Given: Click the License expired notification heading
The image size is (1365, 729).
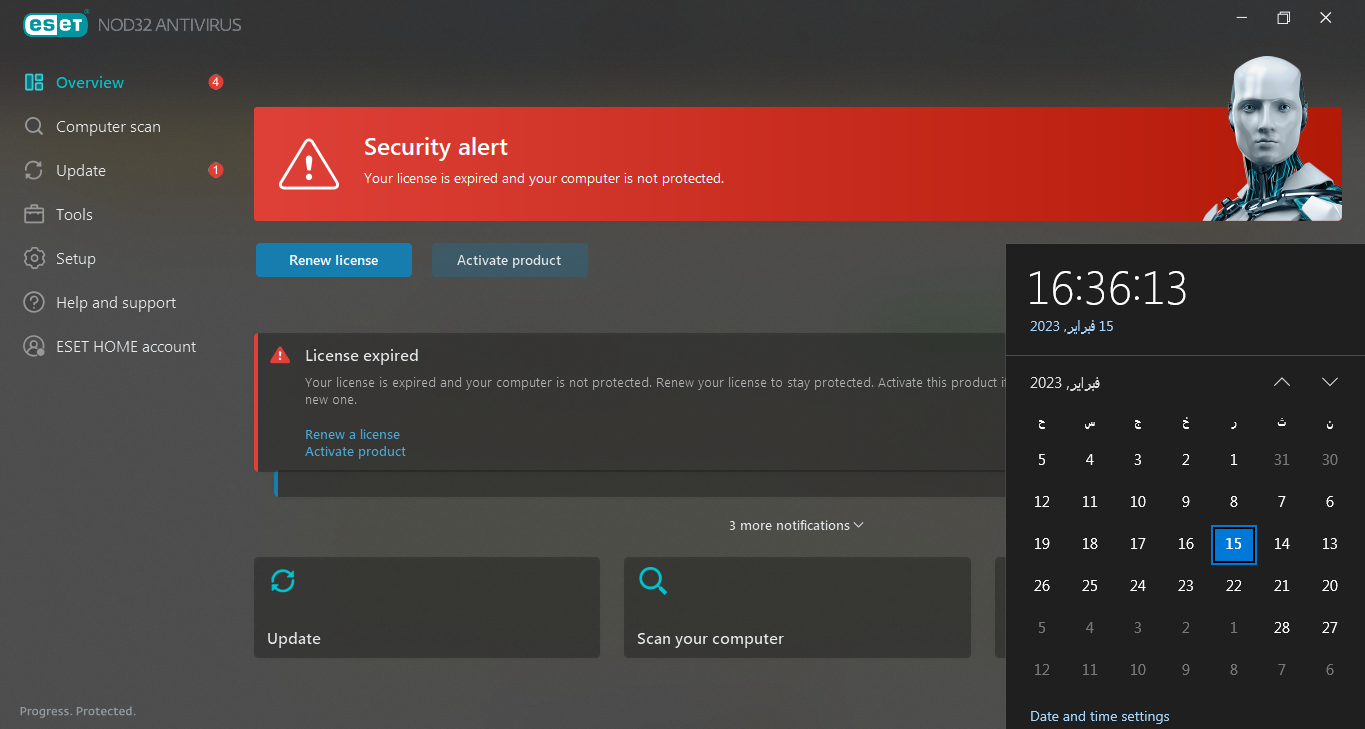Looking at the screenshot, I should [x=362, y=355].
